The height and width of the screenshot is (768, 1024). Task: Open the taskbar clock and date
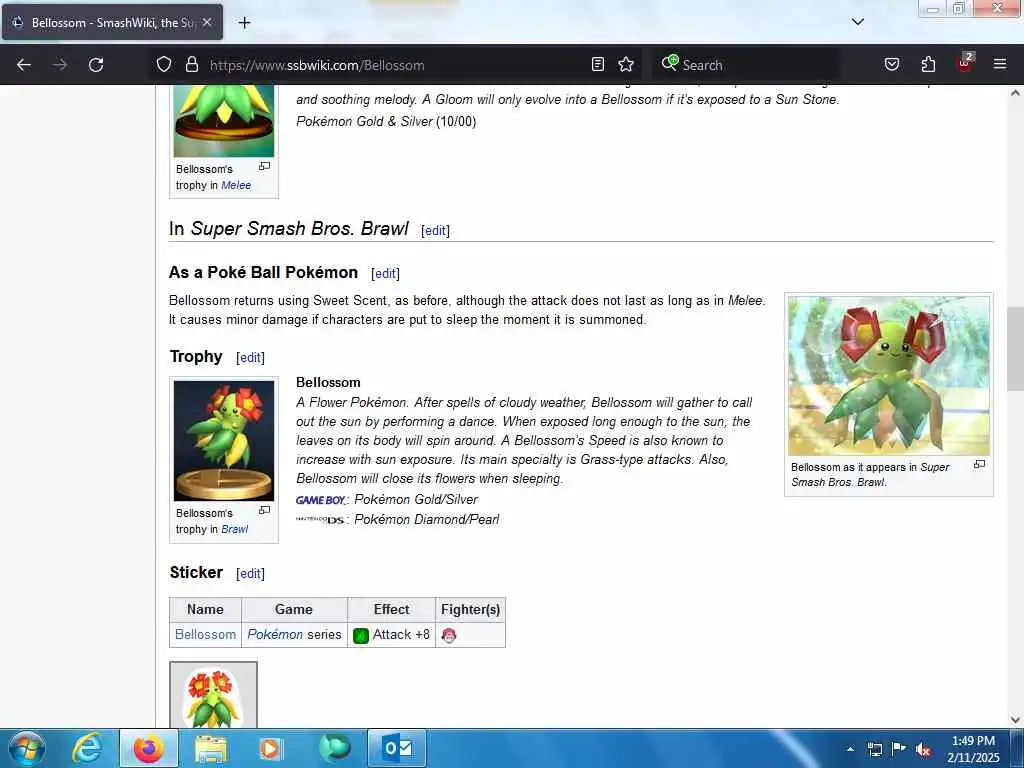click(973, 749)
